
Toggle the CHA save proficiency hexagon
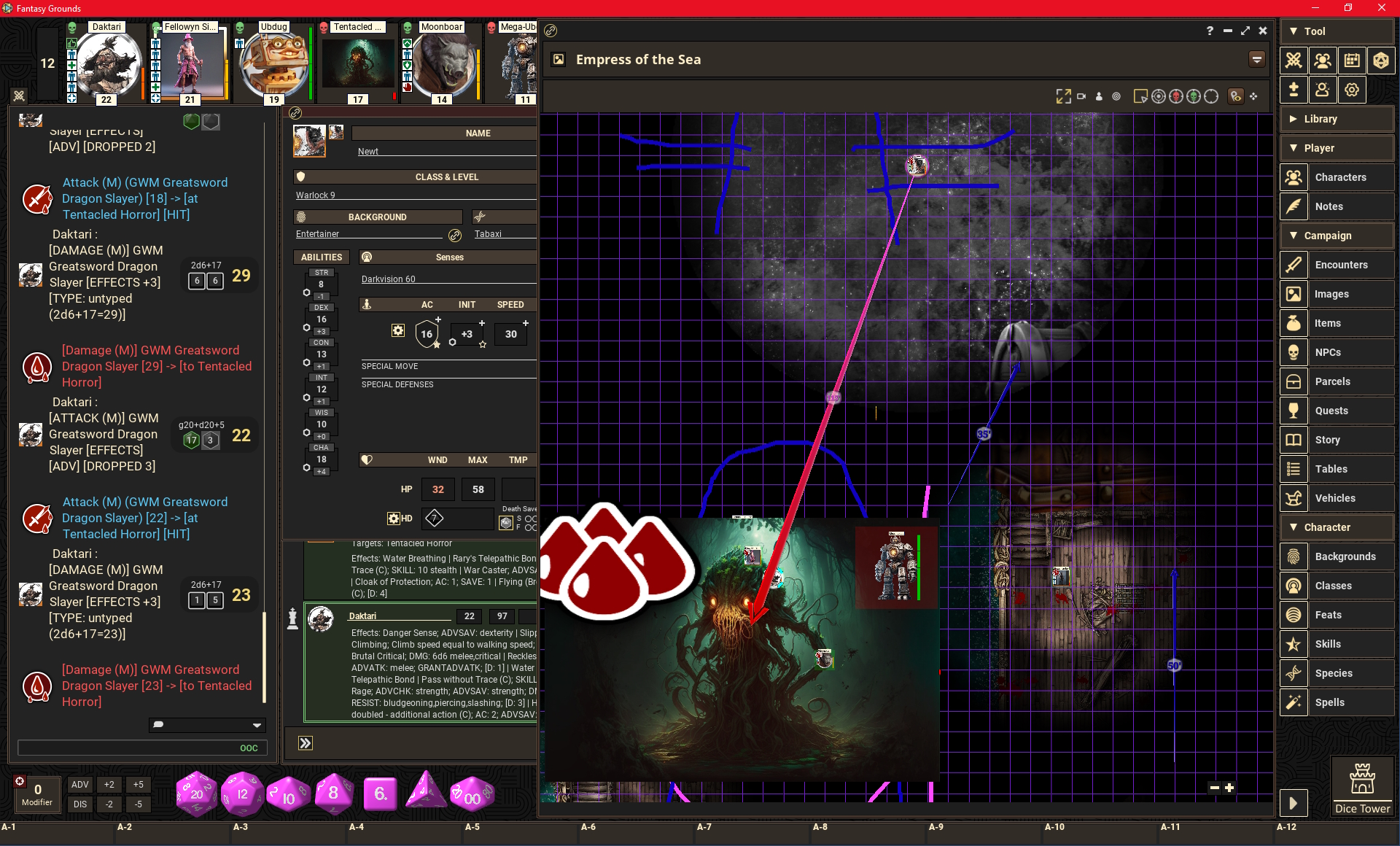pos(306,467)
